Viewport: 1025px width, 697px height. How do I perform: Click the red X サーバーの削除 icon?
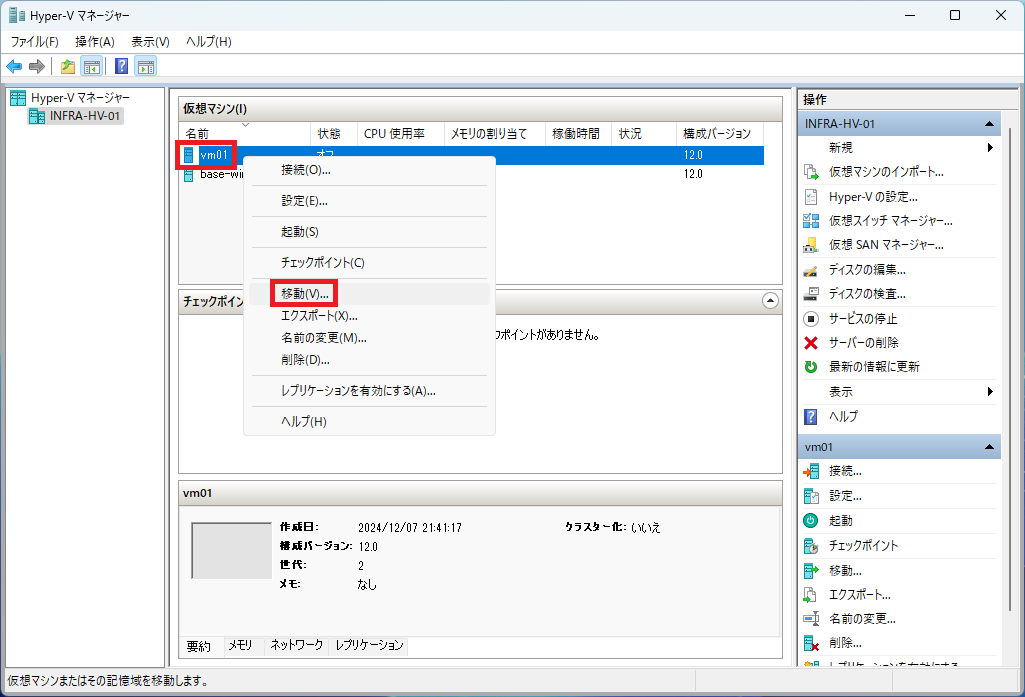pyautogui.click(x=811, y=343)
